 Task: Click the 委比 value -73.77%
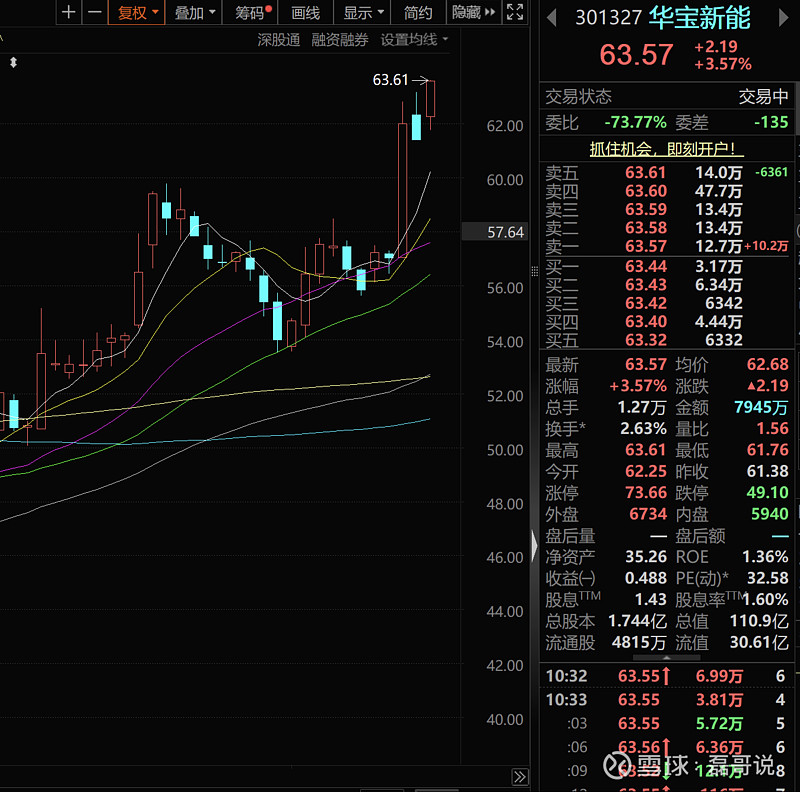pos(635,122)
